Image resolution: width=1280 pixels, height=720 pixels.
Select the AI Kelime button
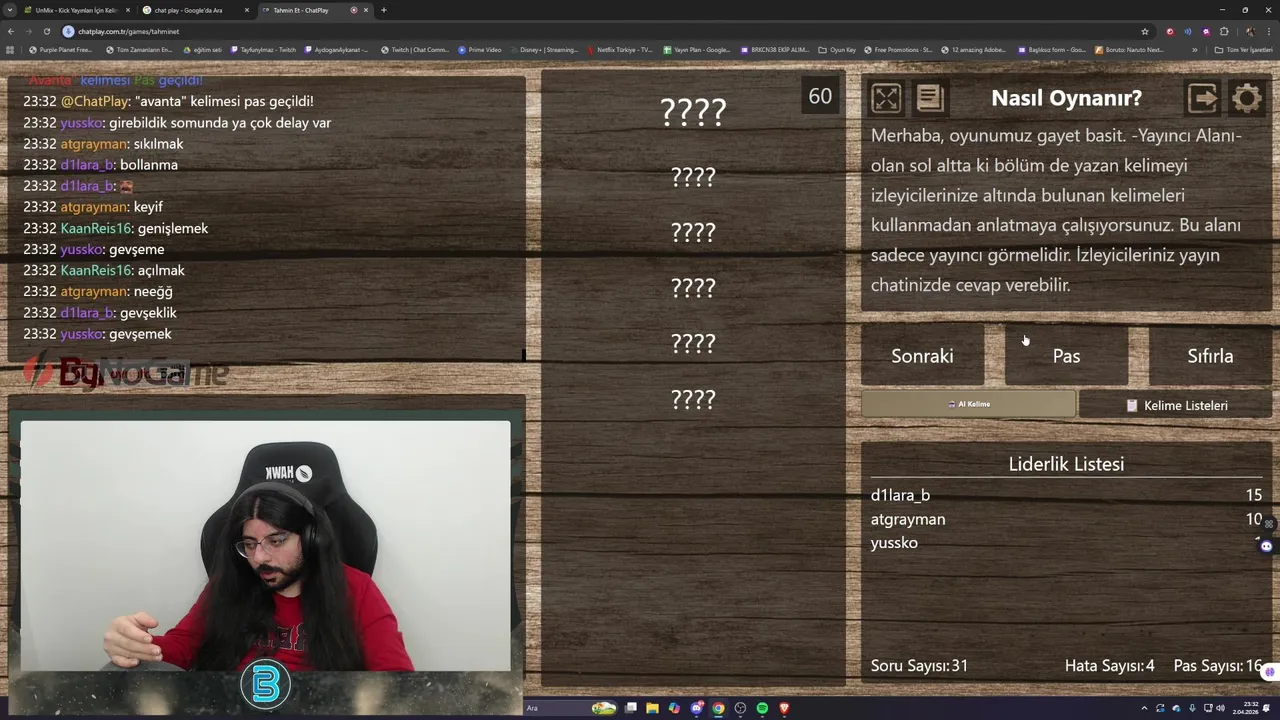coord(968,404)
